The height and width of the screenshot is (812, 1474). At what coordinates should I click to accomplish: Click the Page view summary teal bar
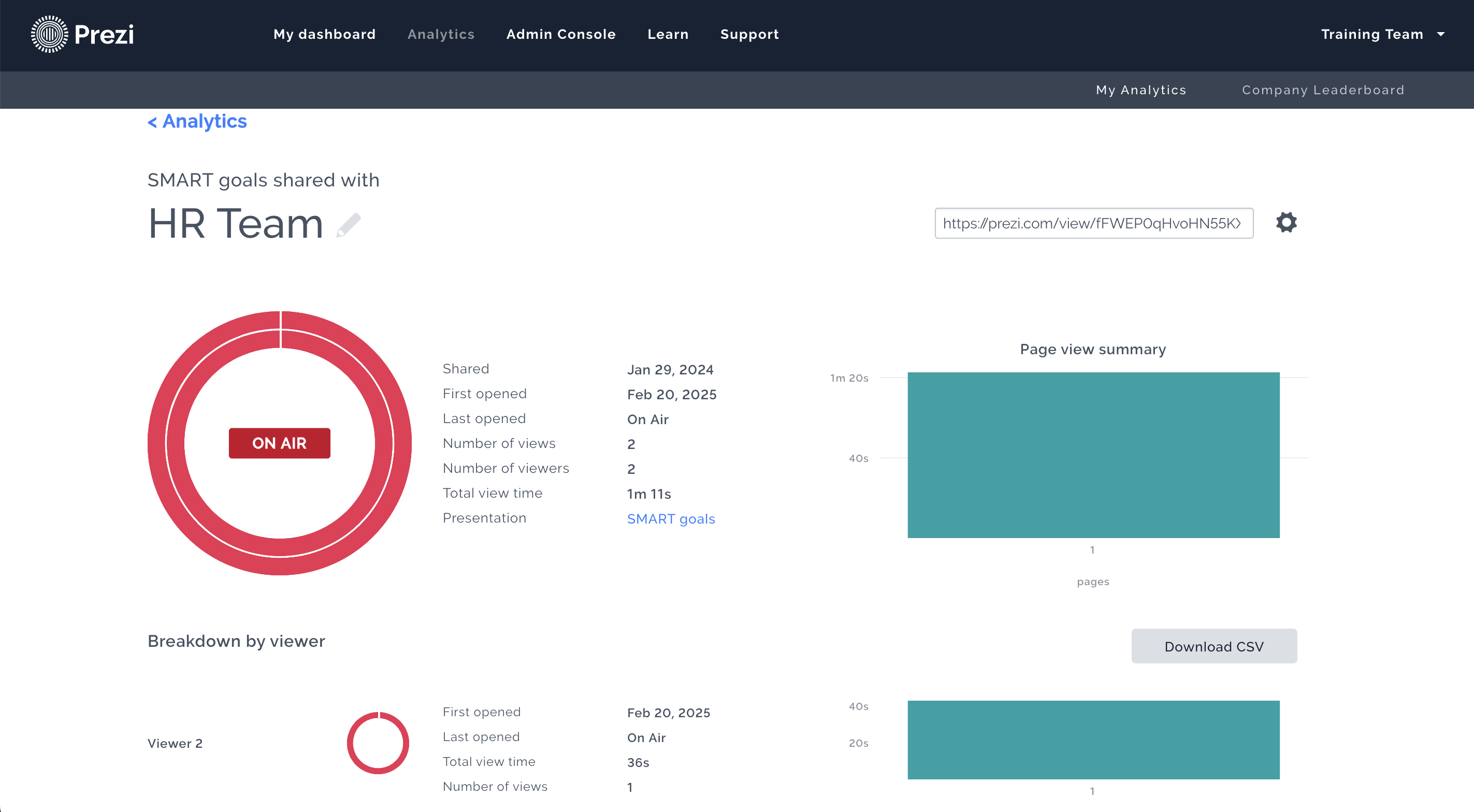(1093, 455)
